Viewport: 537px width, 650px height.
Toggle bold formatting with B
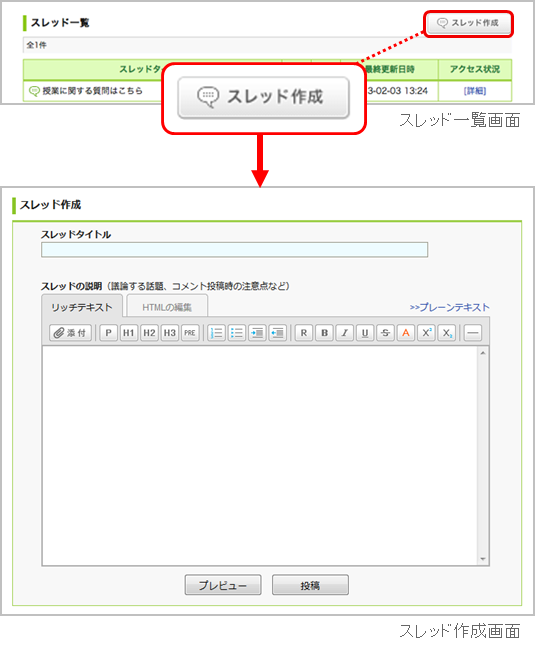tap(324, 333)
